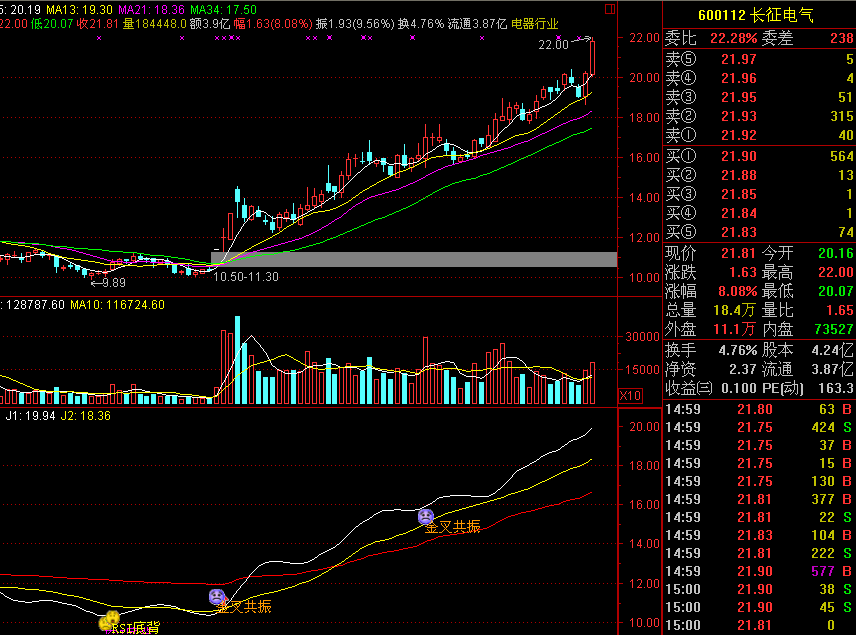Select the stock title 600112 长征电气
856x635 pixels.
[x=756, y=15]
